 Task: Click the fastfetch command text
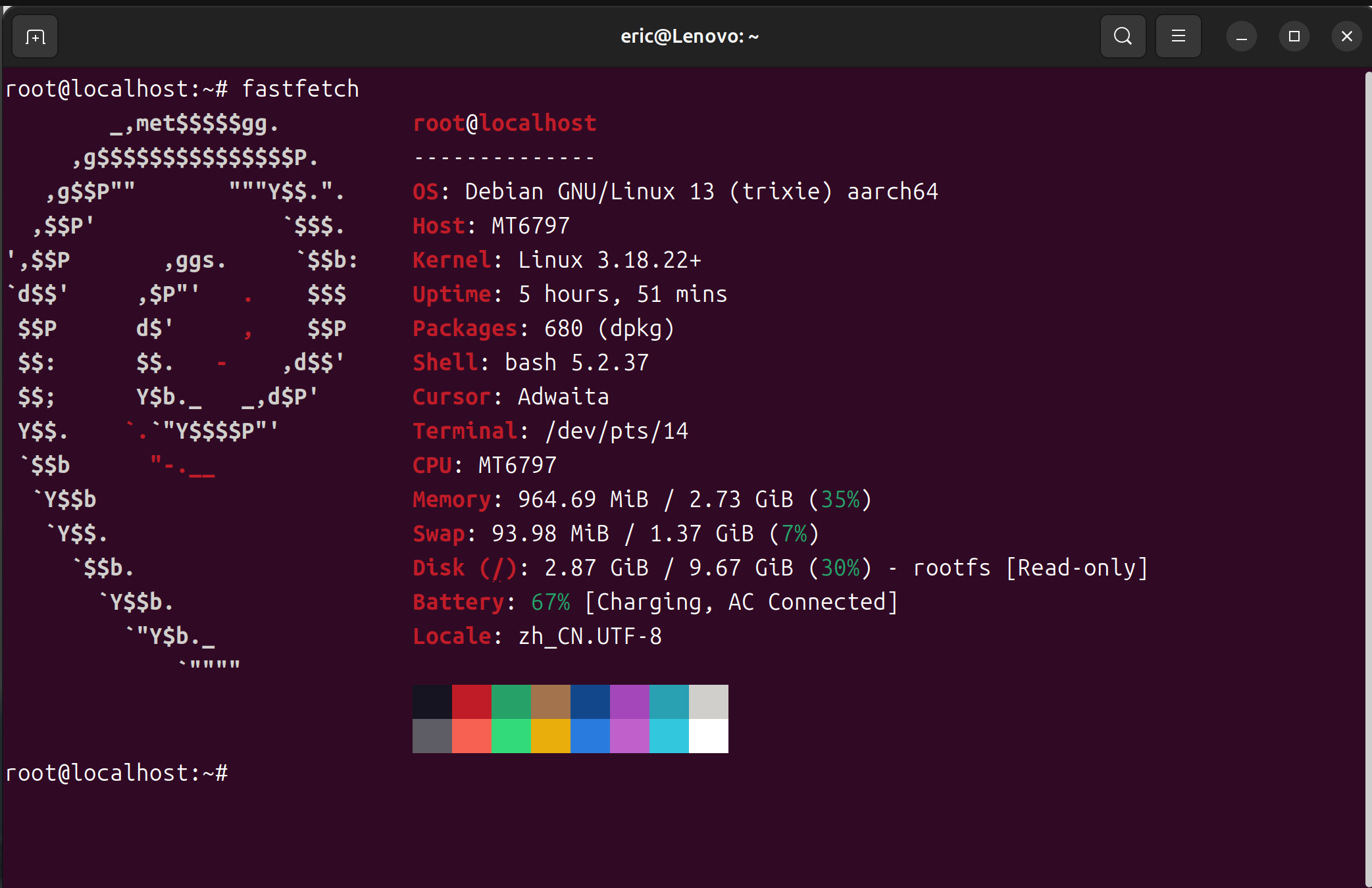300,89
